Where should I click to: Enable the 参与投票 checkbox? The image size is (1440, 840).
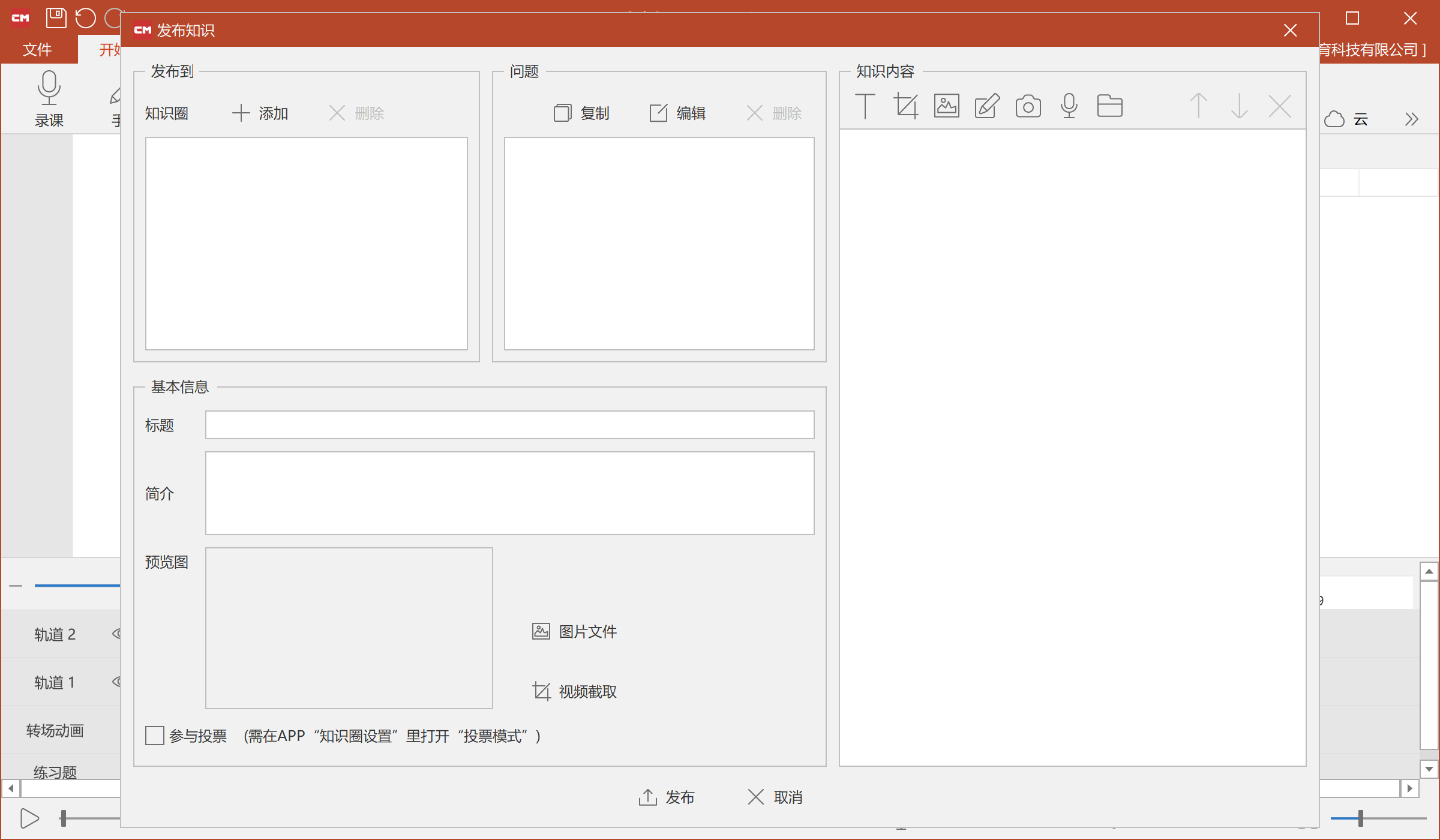coord(154,736)
